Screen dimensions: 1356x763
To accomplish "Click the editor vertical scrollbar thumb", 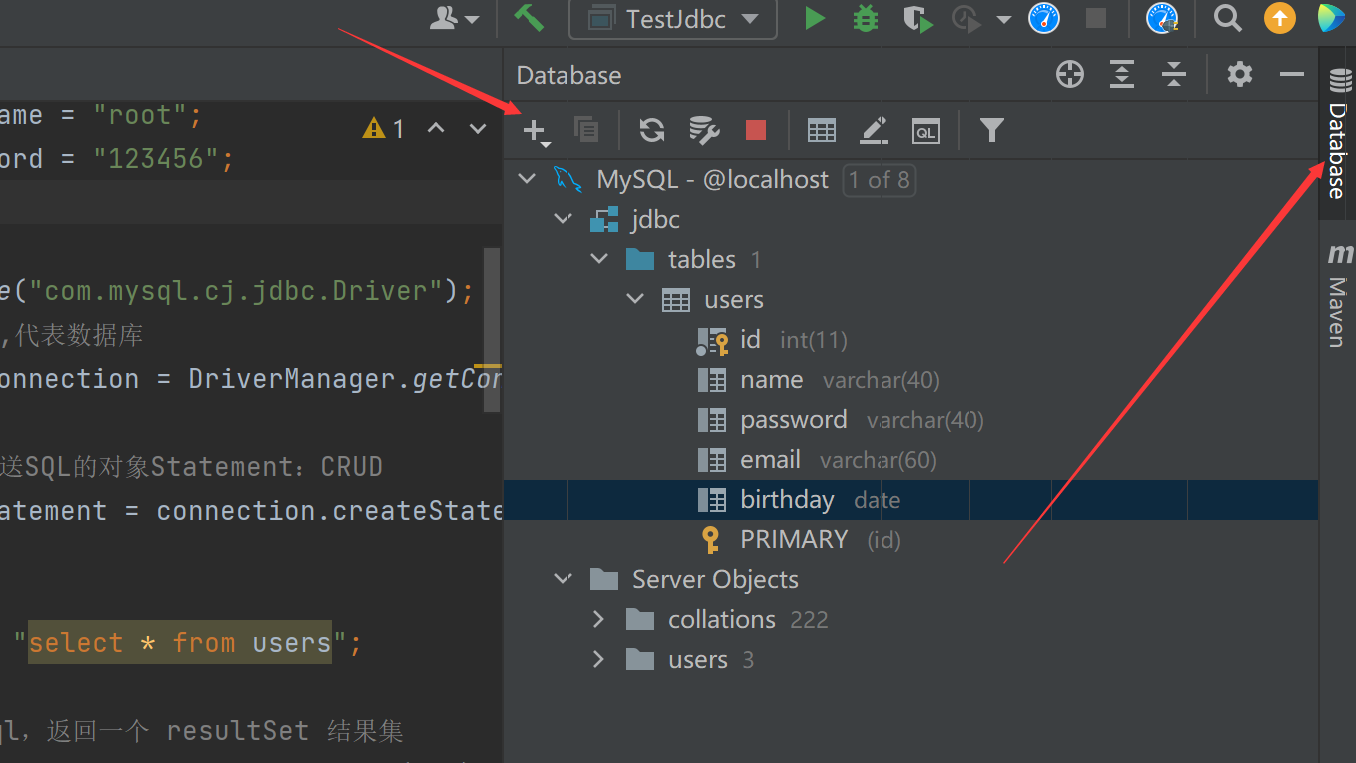I will (x=492, y=330).
